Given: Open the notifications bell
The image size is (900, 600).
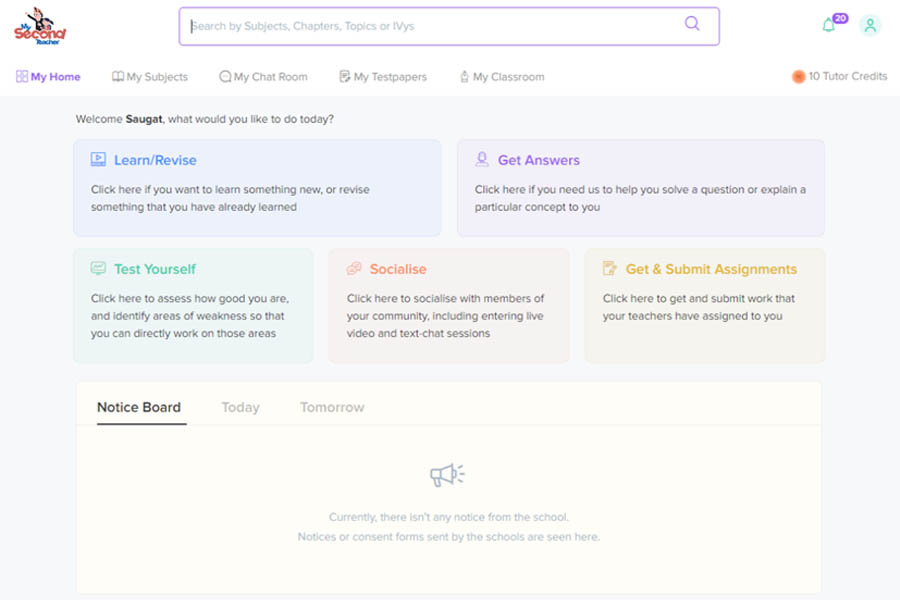Looking at the screenshot, I should [828, 24].
